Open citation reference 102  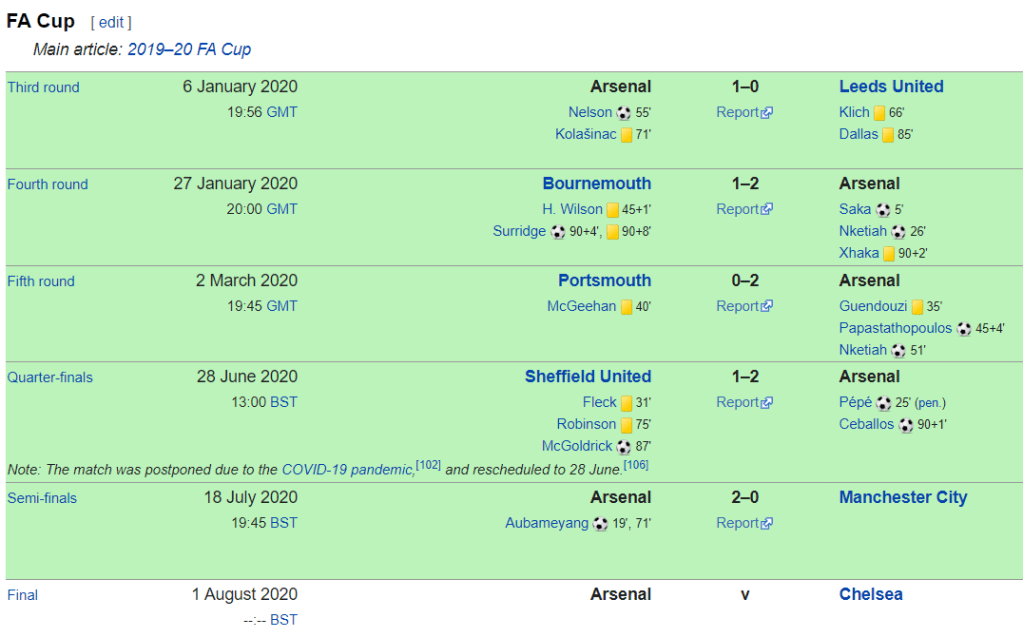(x=428, y=466)
